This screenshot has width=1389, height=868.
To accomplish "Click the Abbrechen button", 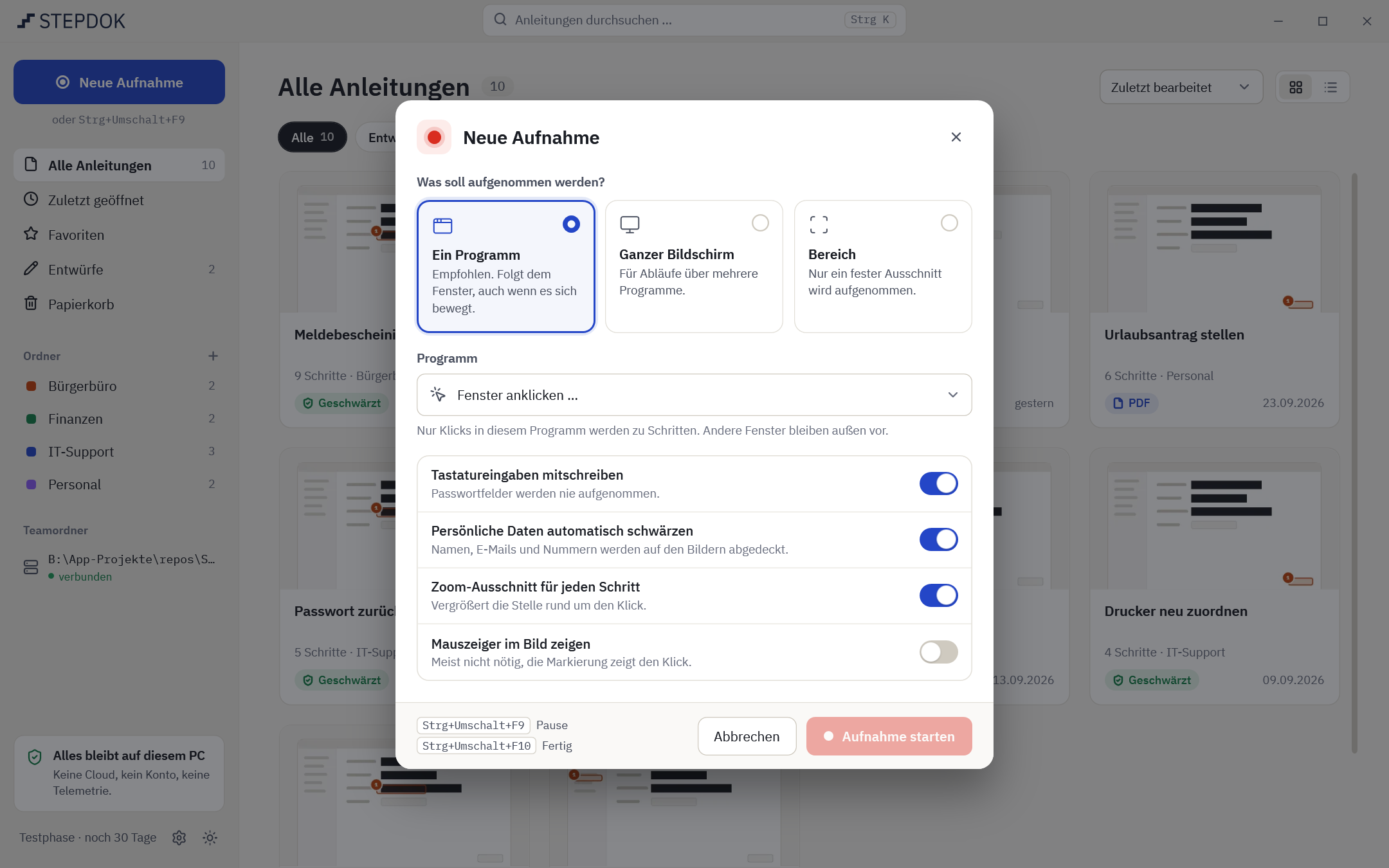I will [747, 736].
